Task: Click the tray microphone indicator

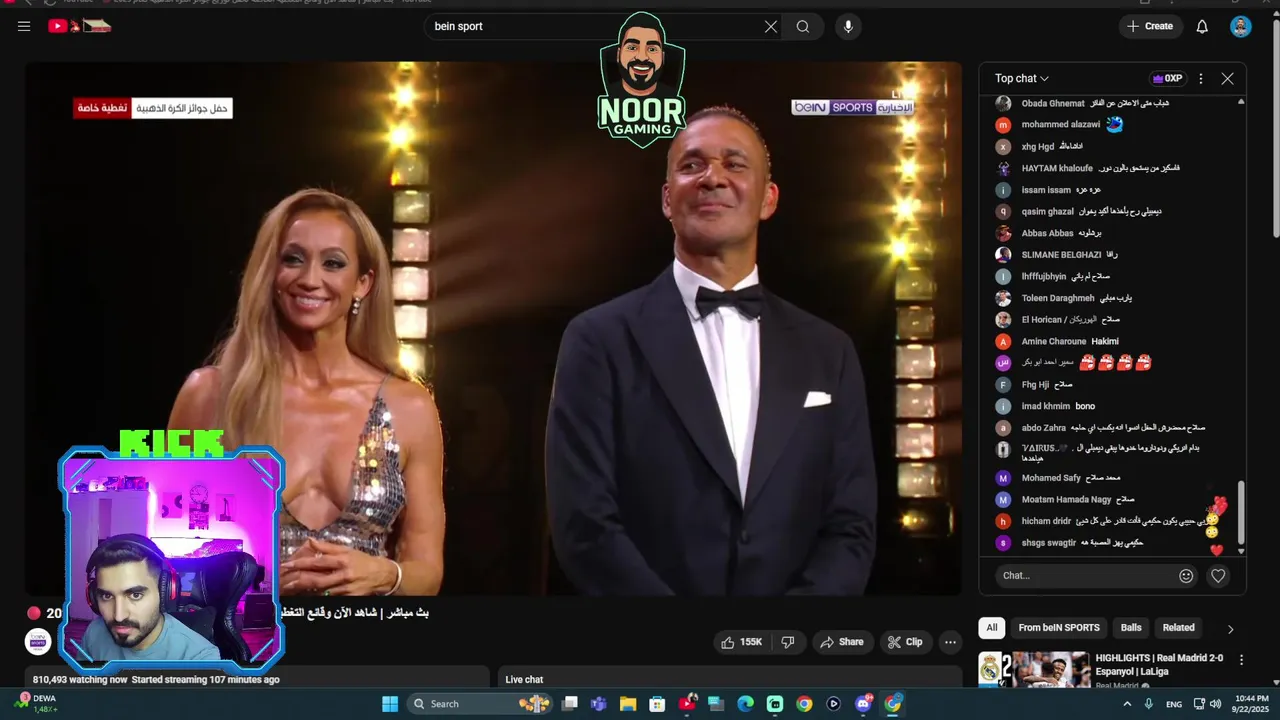Action: tap(1149, 704)
